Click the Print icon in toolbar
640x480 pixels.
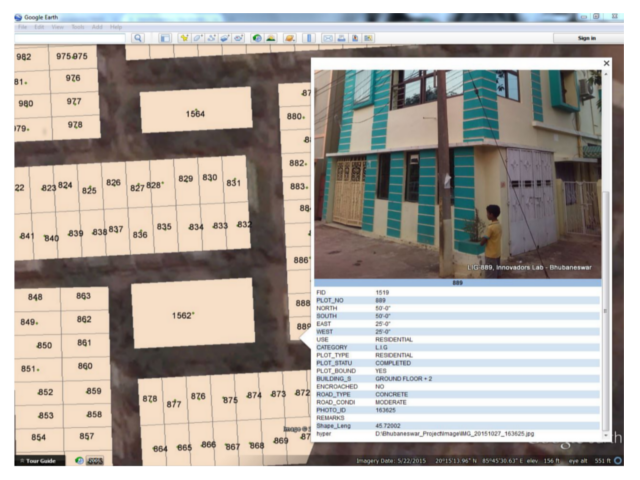pos(341,38)
